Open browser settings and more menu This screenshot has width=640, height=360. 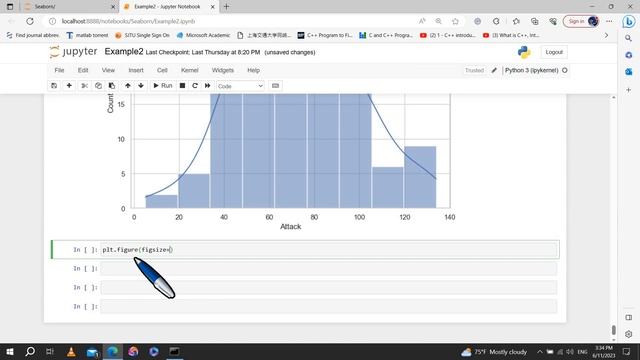pos(609,21)
